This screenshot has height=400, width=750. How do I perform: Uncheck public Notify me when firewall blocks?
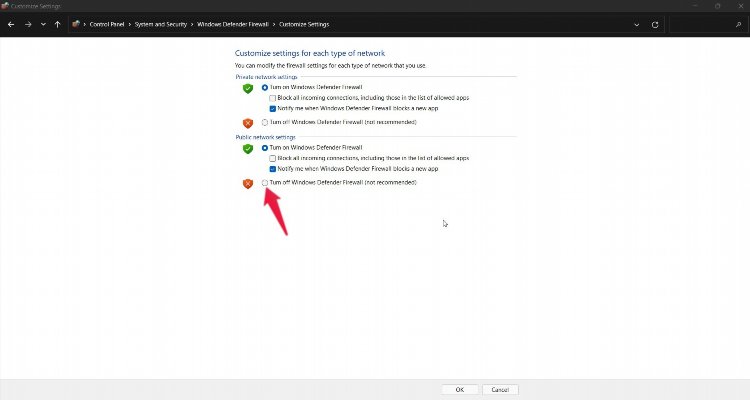pyautogui.click(x=272, y=169)
